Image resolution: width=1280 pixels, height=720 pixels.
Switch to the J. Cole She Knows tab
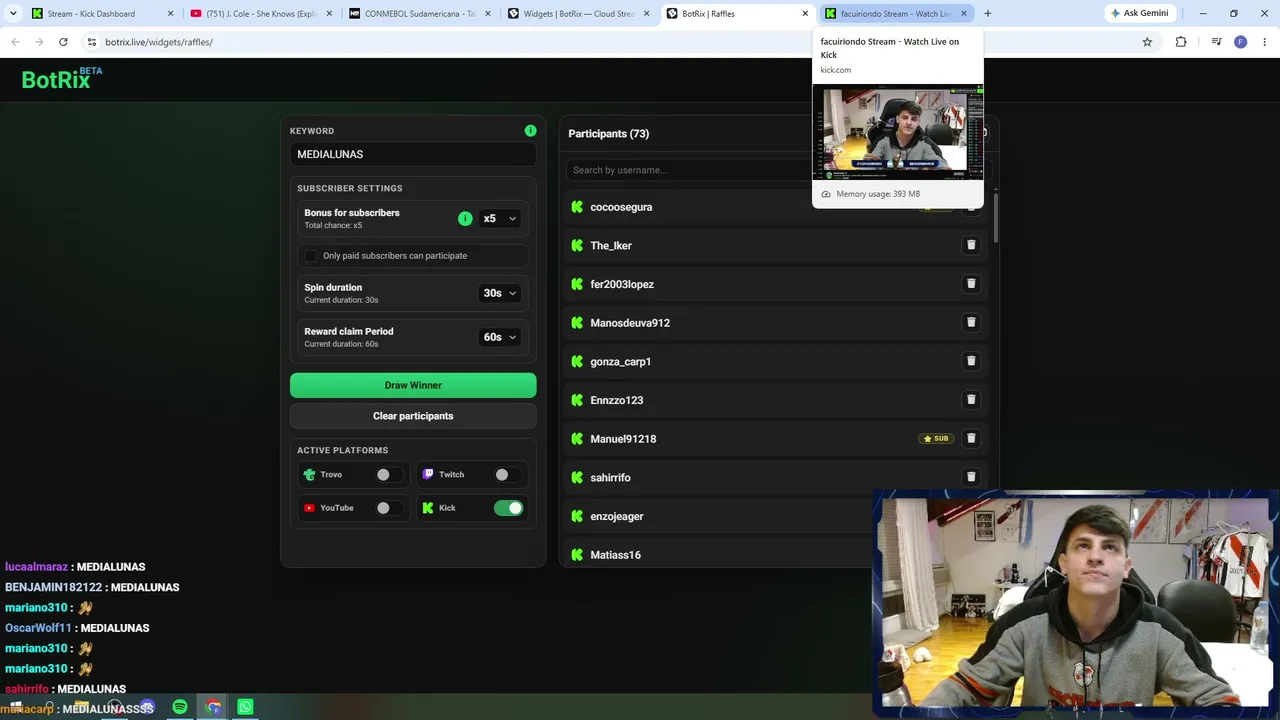pos(261,14)
